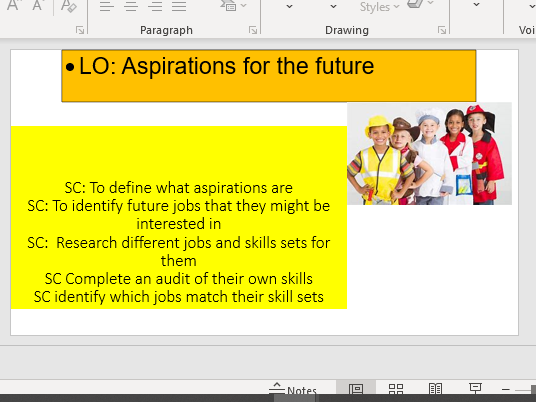Switch to Normal view

pyautogui.click(x=356, y=389)
